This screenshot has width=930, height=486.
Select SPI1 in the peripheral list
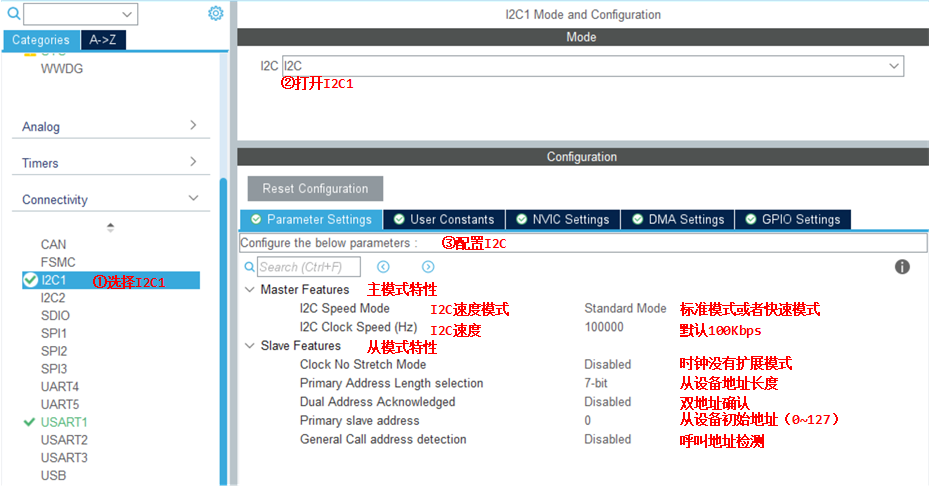click(x=54, y=333)
